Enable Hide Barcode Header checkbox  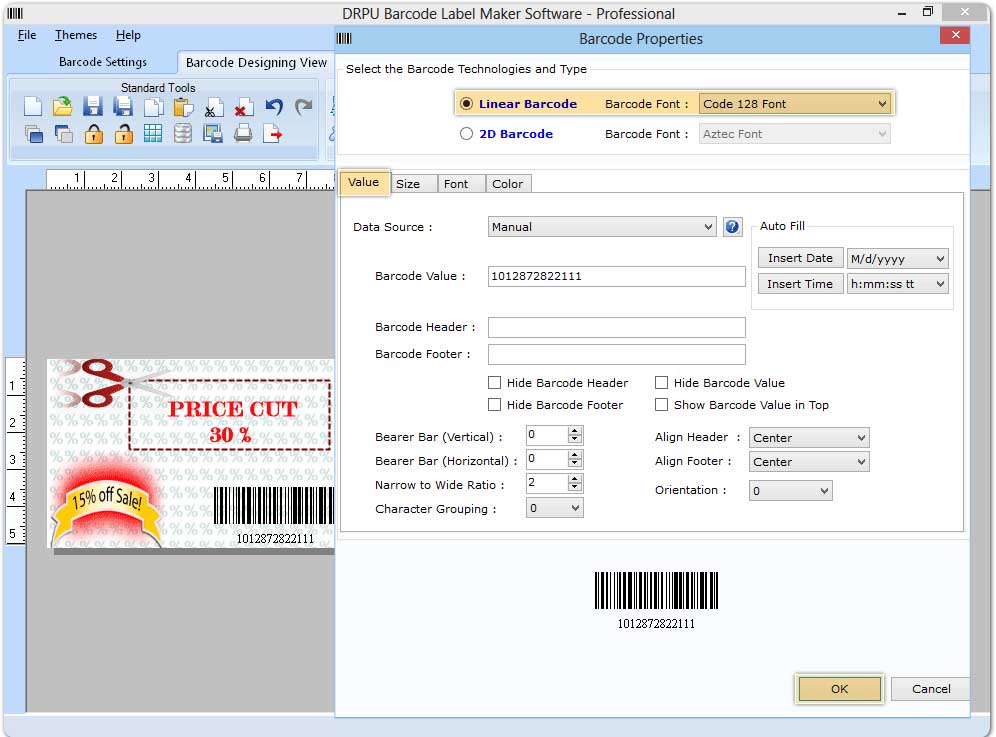495,383
